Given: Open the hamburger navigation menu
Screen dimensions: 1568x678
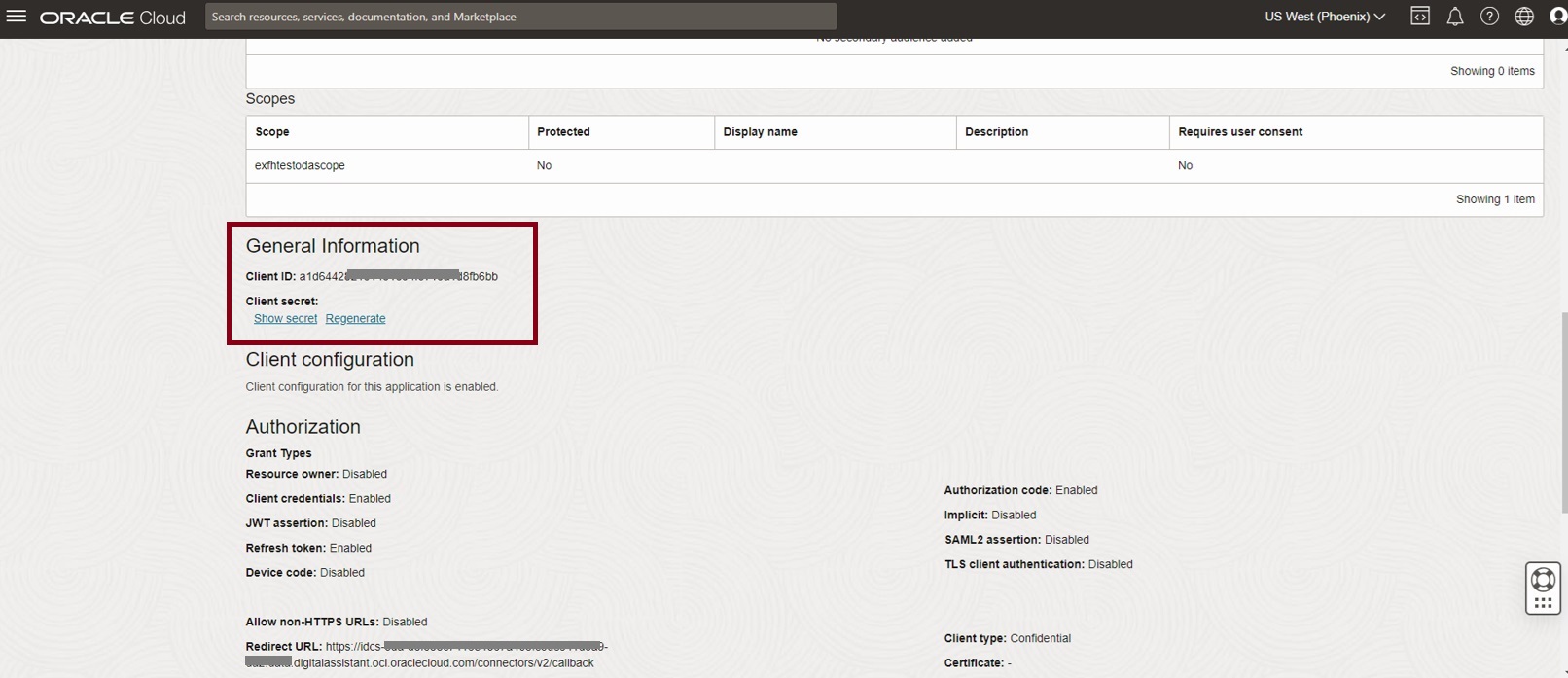Looking at the screenshot, I should click(17, 17).
